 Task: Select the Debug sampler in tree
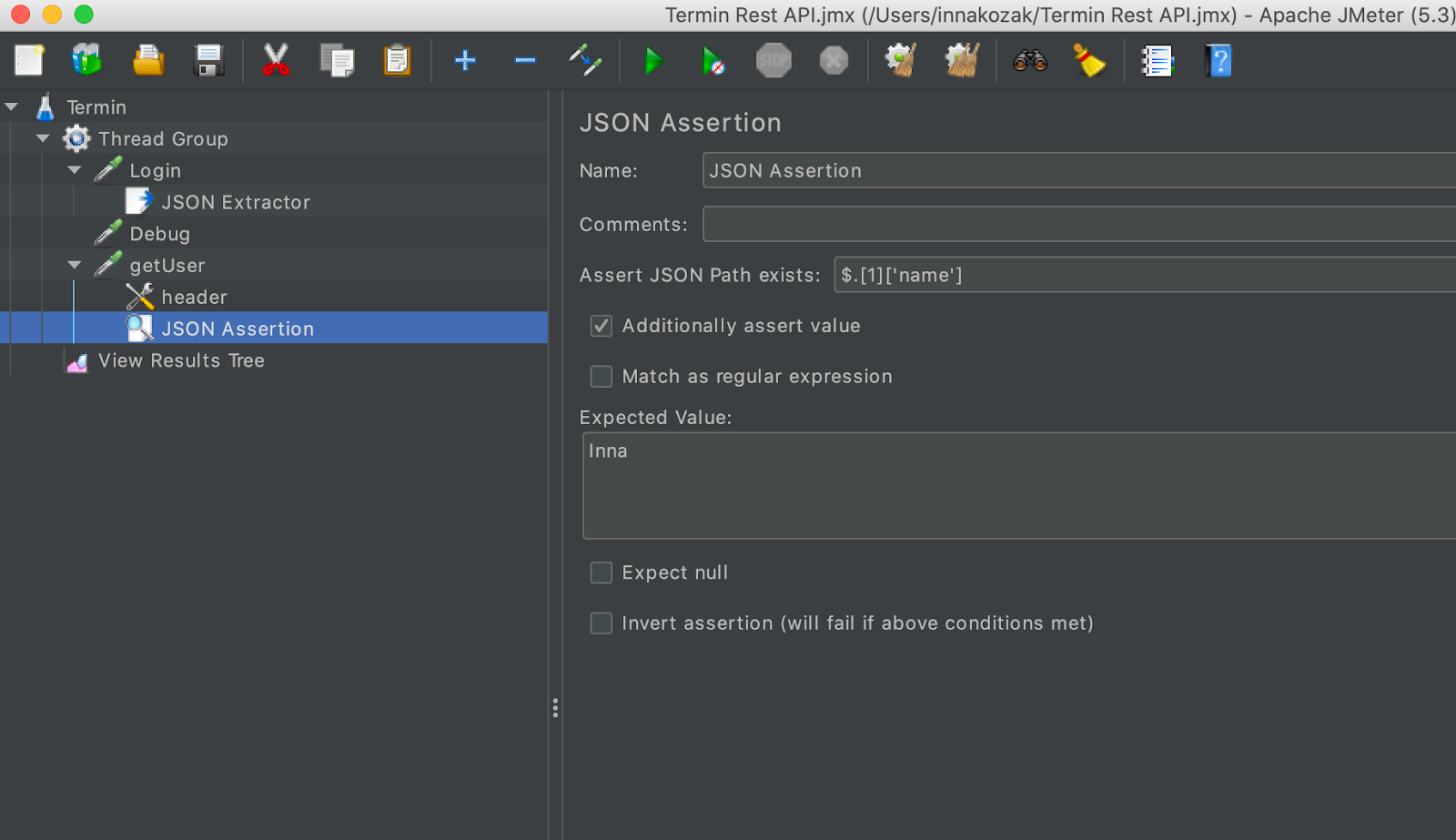point(160,234)
